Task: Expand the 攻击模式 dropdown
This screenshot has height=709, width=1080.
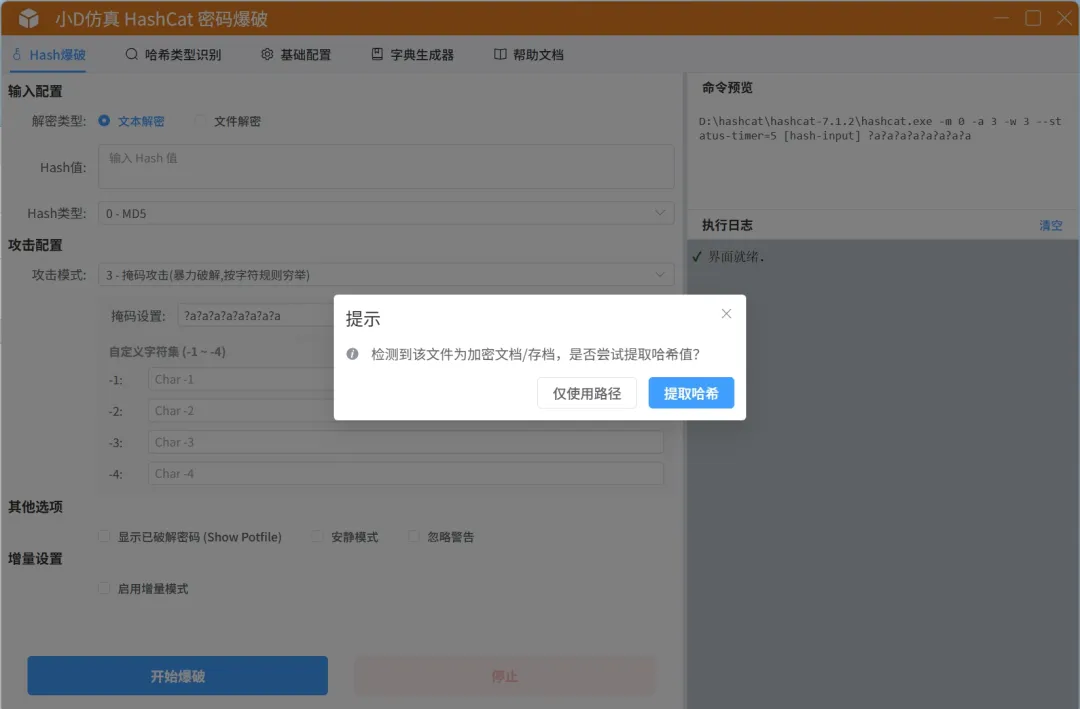Action: click(x=386, y=275)
